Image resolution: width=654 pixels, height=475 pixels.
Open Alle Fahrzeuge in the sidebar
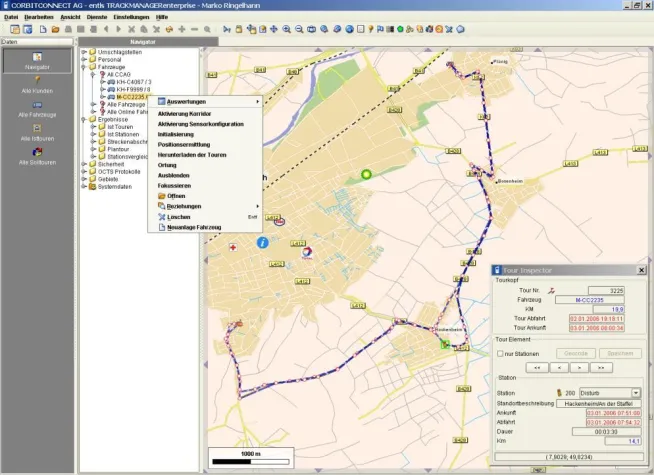[x=37, y=105]
